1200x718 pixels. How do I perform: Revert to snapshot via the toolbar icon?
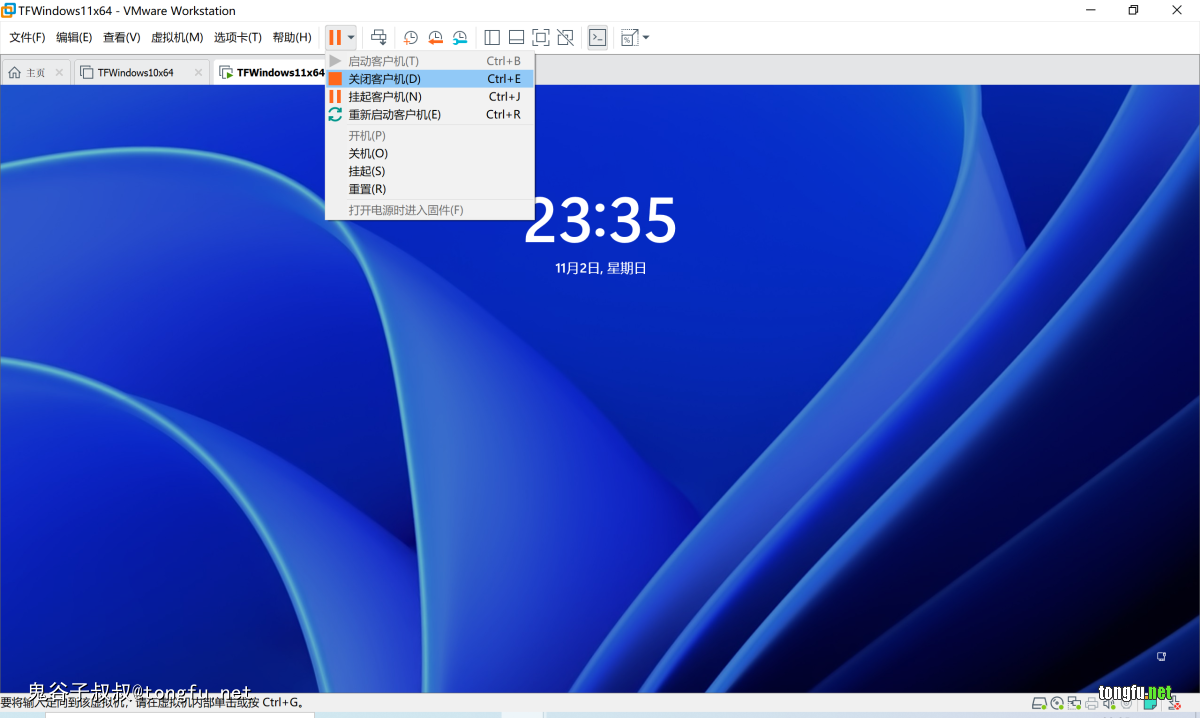(435, 38)
